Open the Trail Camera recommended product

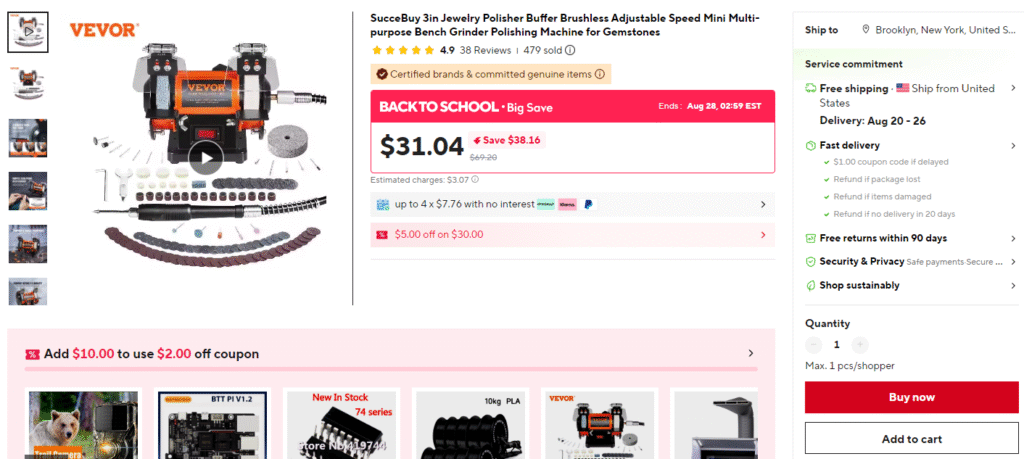[x=83, y=425]
